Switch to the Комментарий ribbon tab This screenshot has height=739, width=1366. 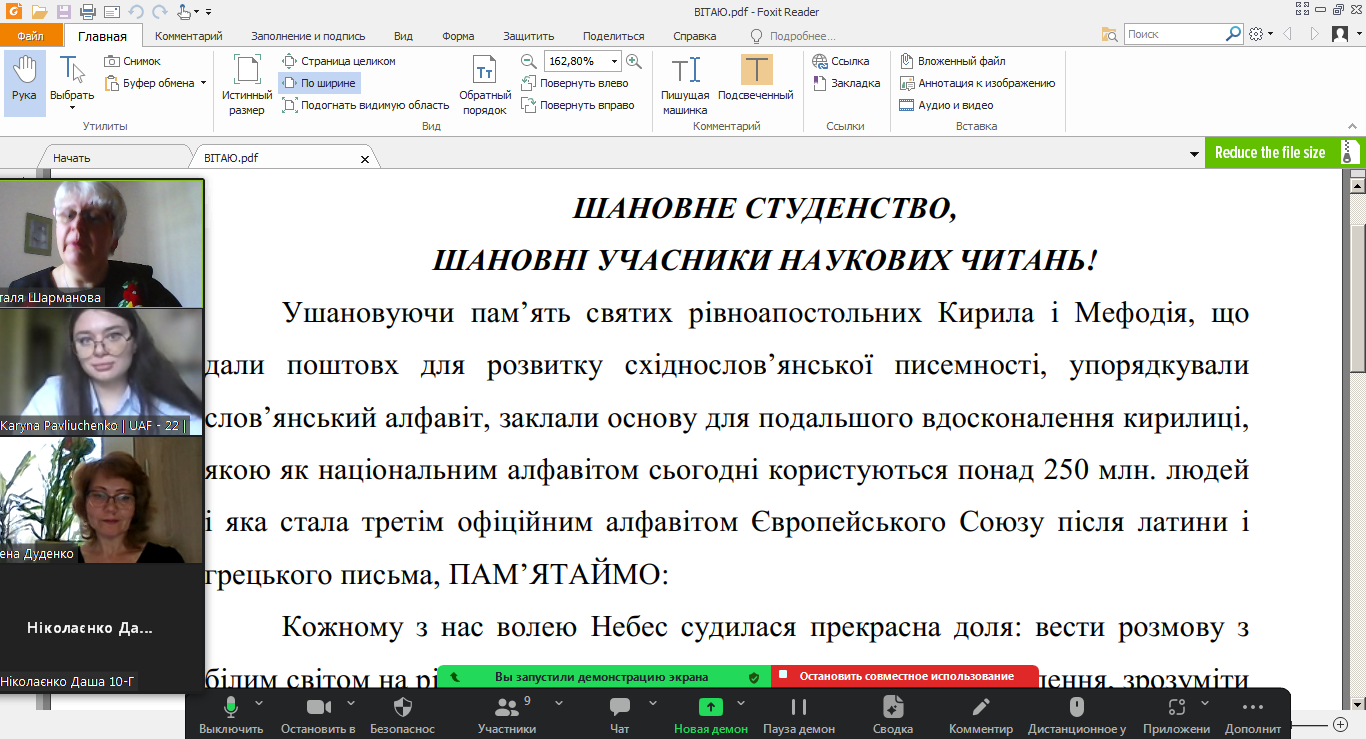(188, 36)
